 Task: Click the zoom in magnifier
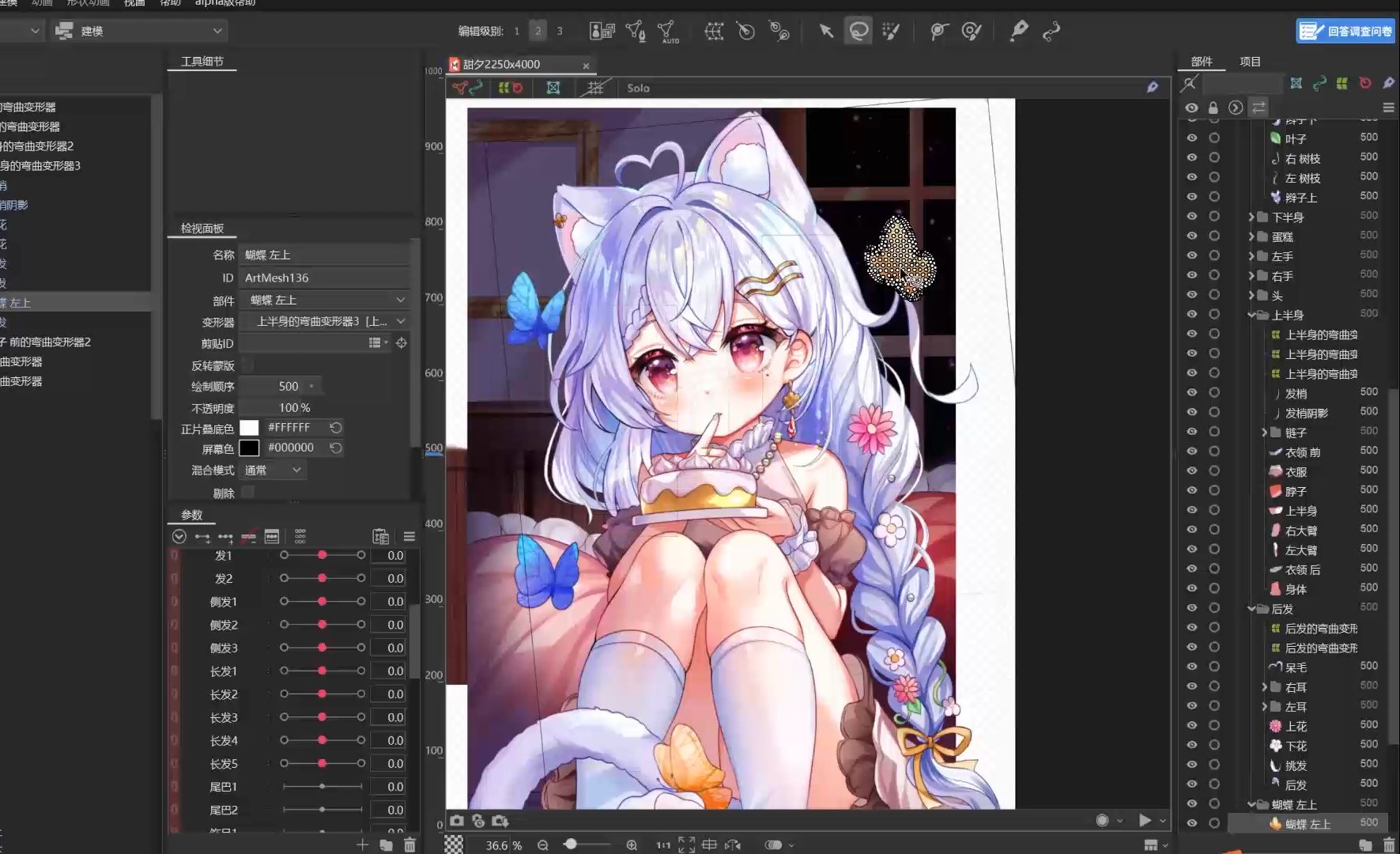pyautogui.click(x=632, y=845)
